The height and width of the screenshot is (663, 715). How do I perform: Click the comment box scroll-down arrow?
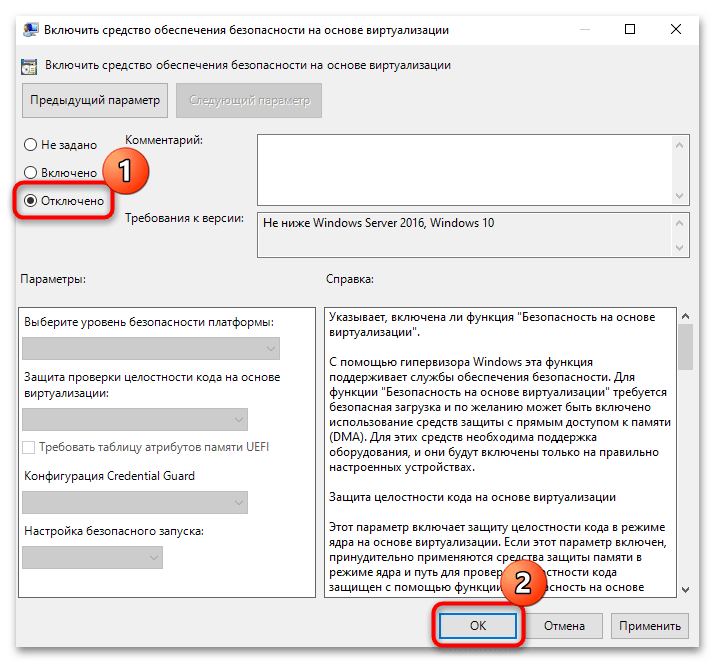679,196
